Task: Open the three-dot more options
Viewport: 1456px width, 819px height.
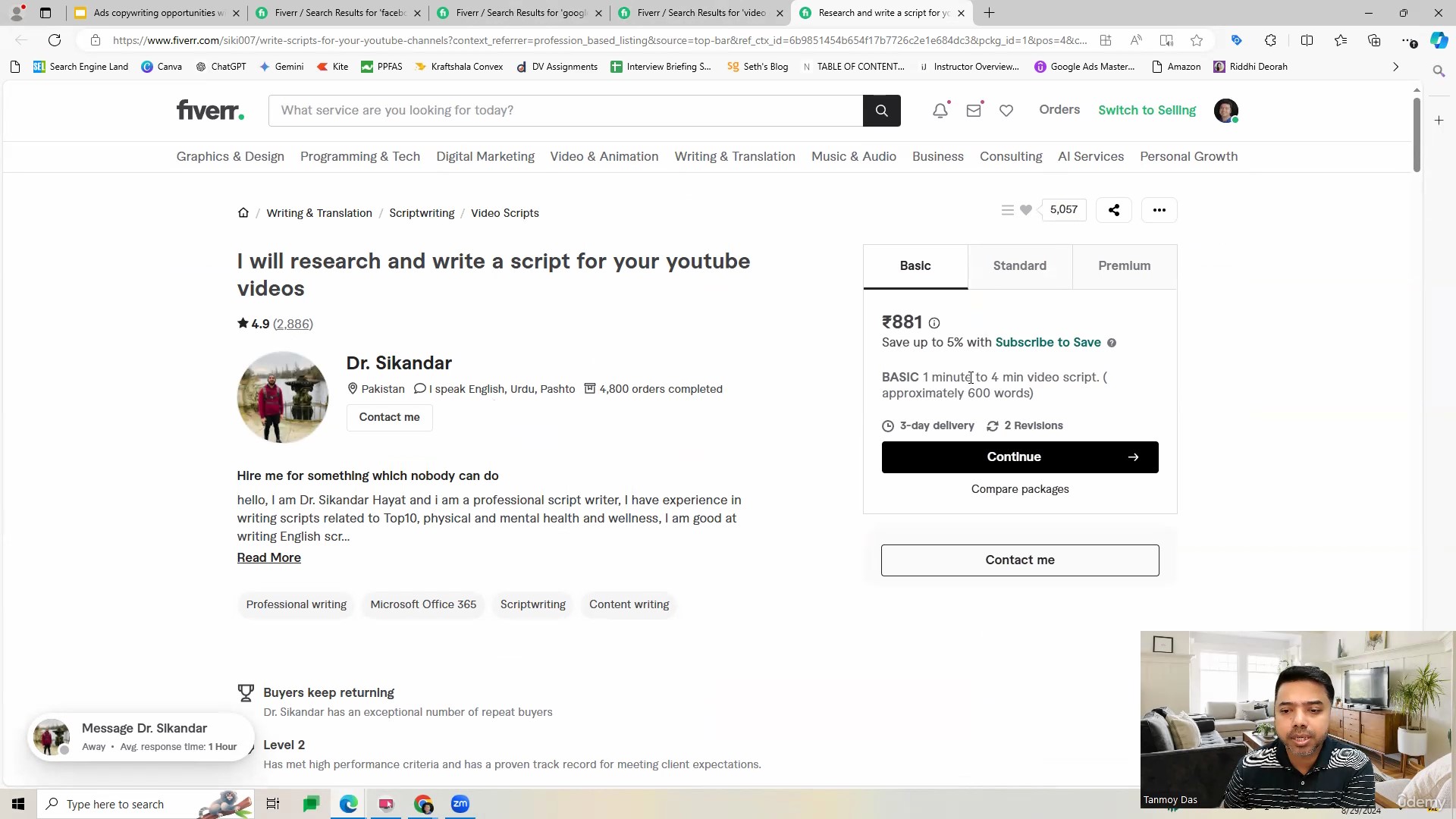Action: pyautogui.click(x=1159, y=210)
